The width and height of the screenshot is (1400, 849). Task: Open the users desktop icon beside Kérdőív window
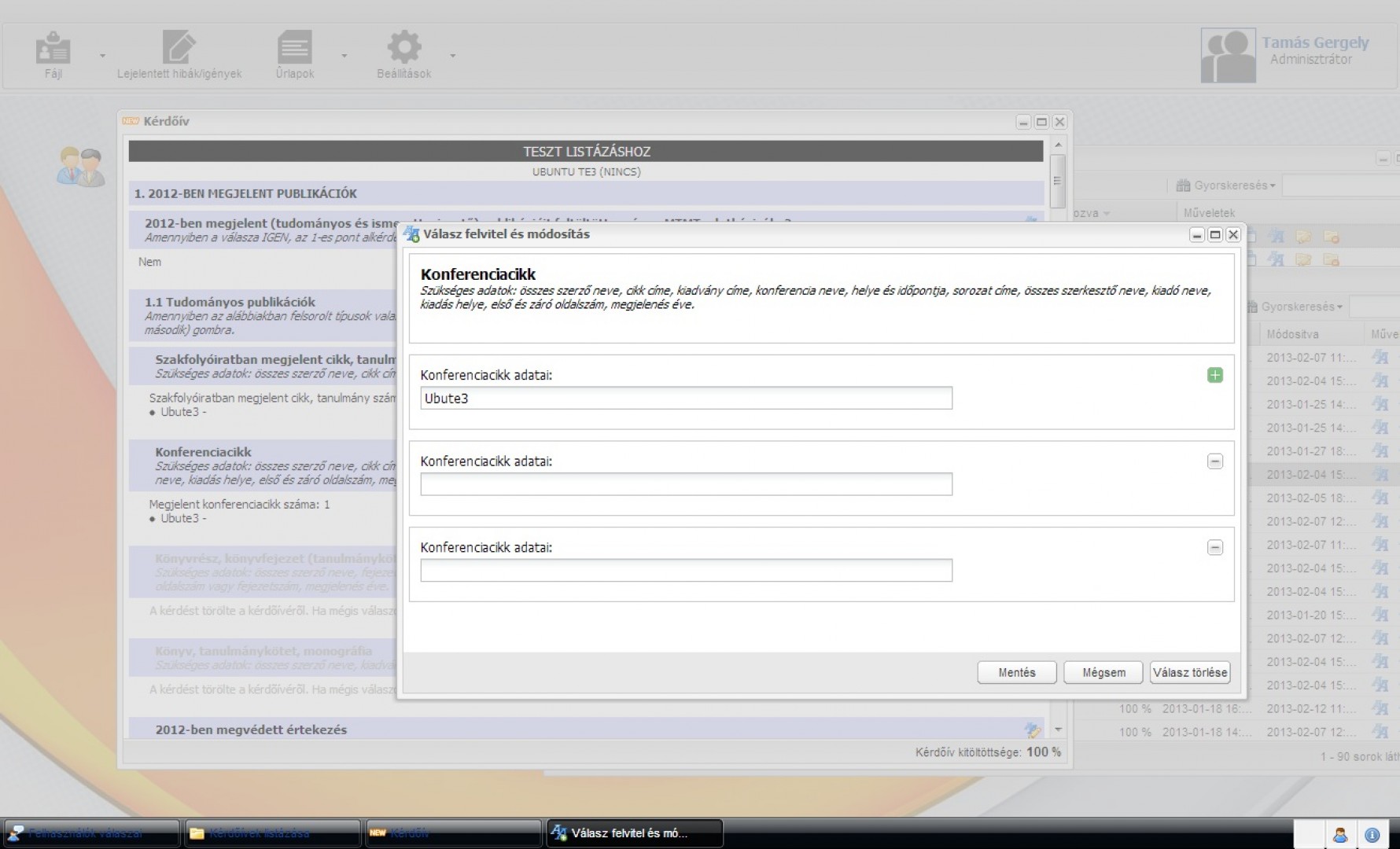click(80, 167)
